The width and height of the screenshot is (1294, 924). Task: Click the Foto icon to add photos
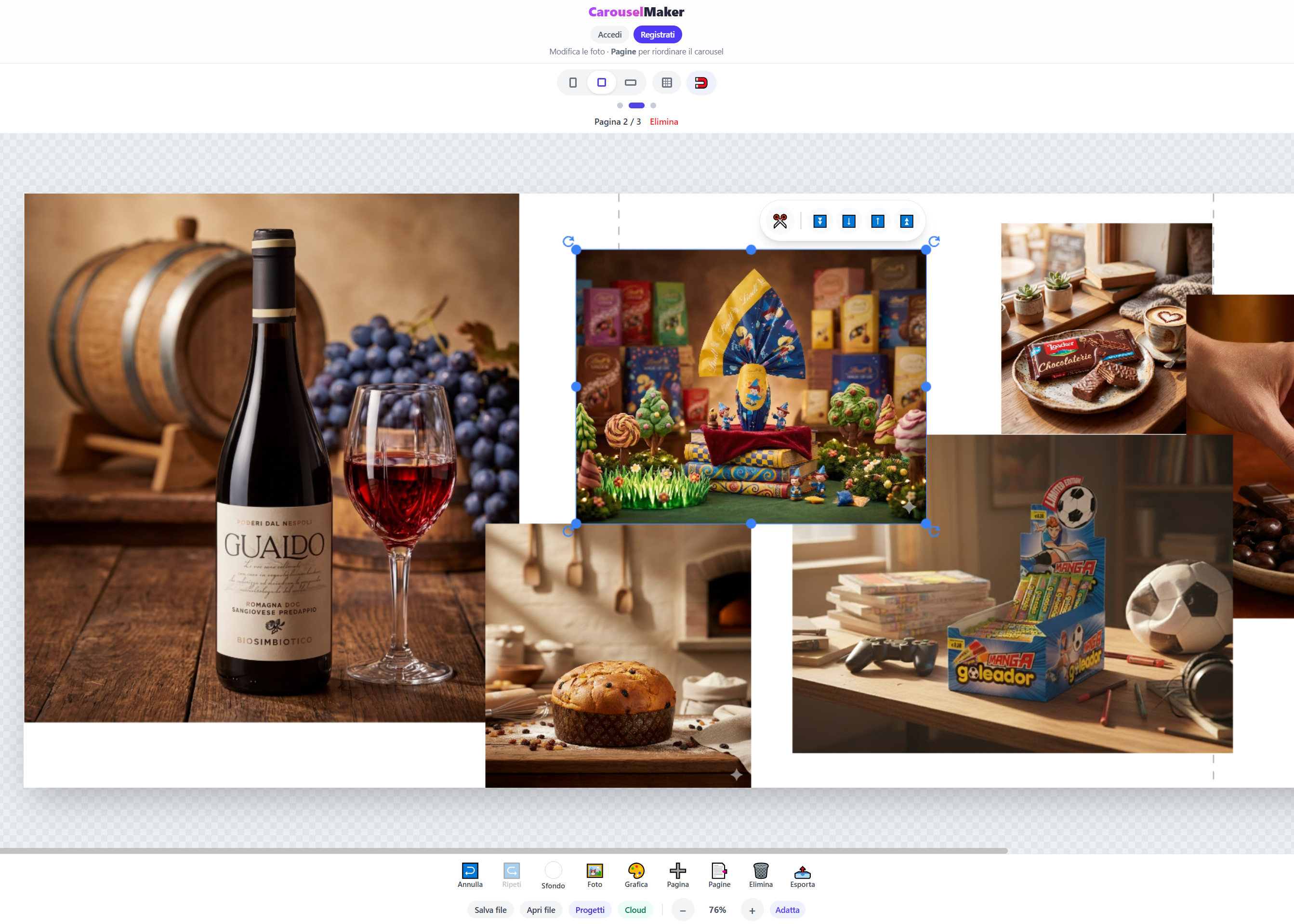pos(594,870)
